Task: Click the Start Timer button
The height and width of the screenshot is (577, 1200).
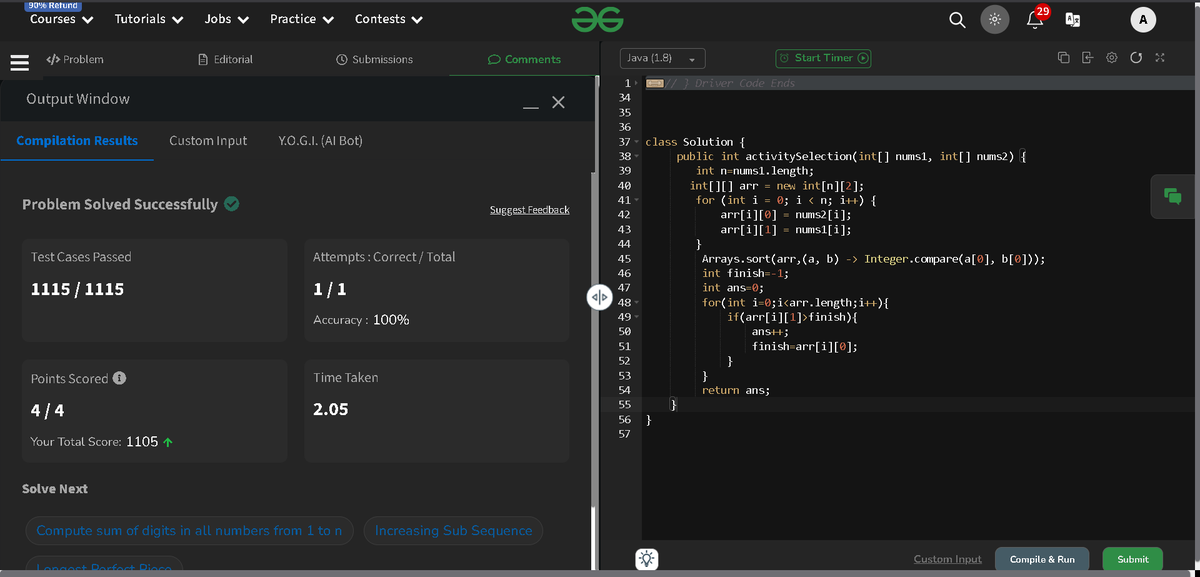Action: click(x=824, y=58)
